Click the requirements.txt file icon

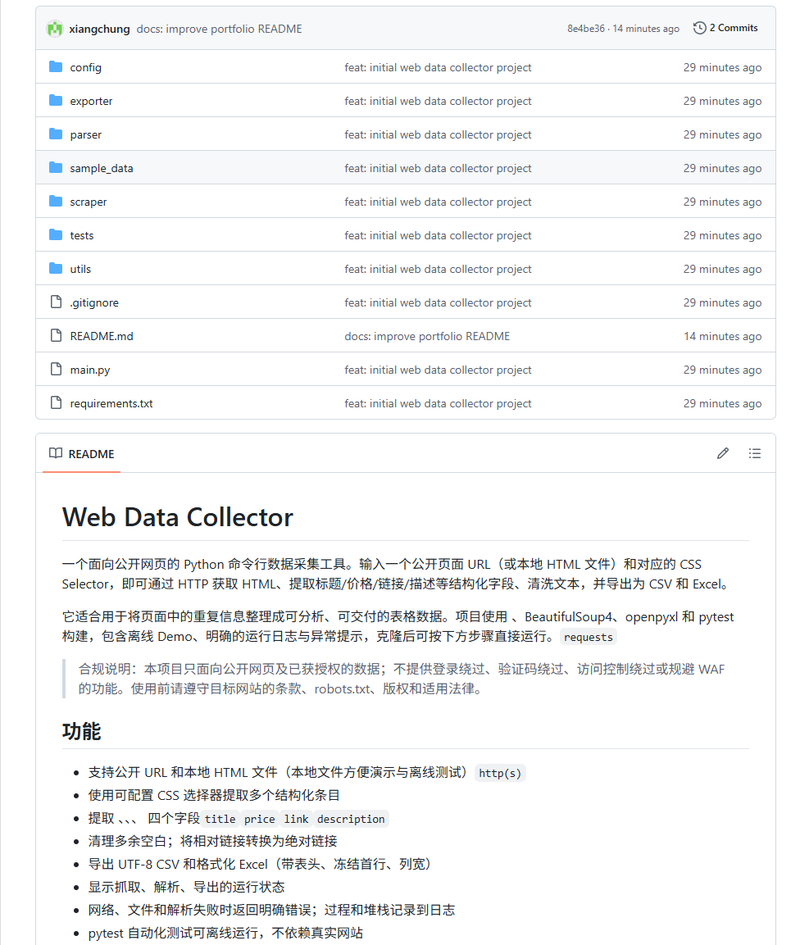tap(56, 403)
